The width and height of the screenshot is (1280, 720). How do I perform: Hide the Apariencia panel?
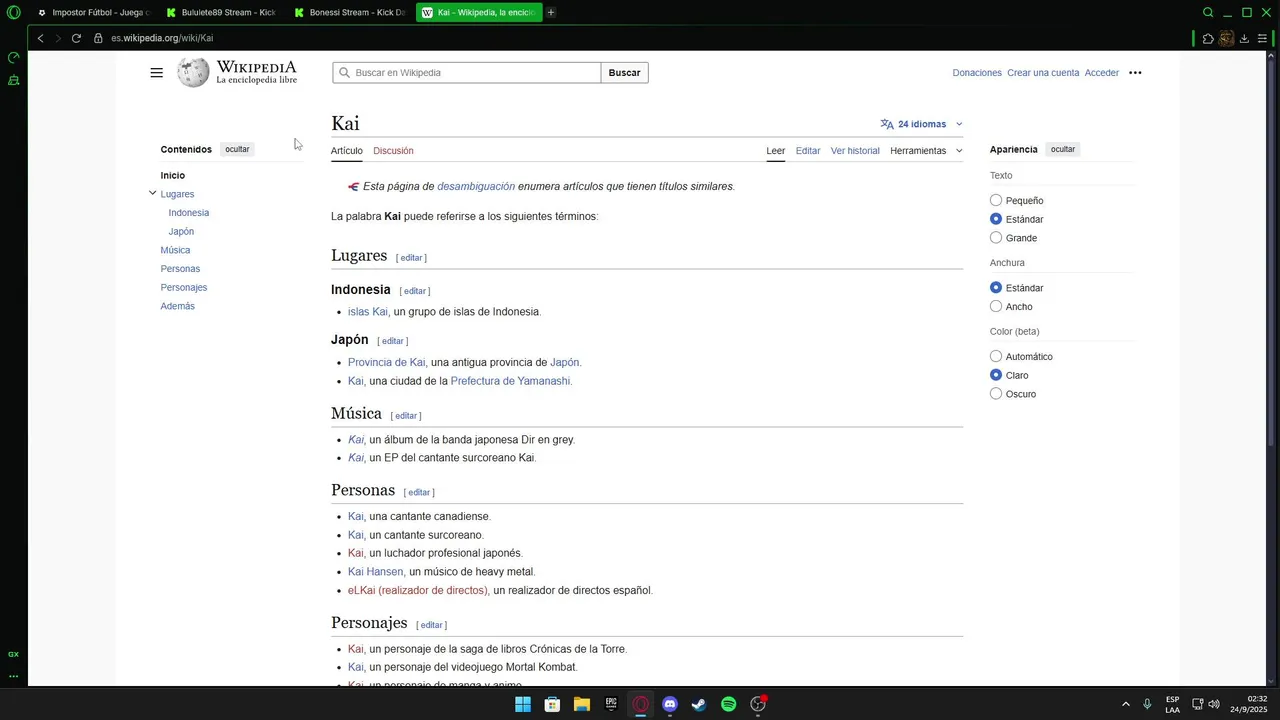pos(1063,149)
